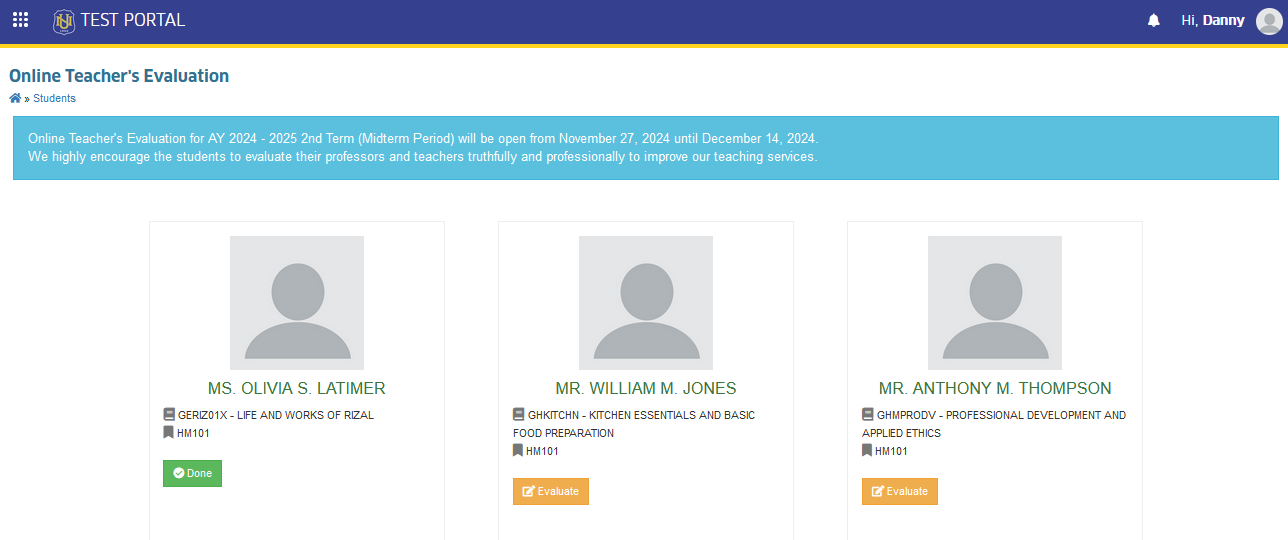Viewport: 1288px width, 540px height.
Task: Click Anthony Thompson's profile photo placeholder
Action: pyautogui.click(x=995, y=303)
